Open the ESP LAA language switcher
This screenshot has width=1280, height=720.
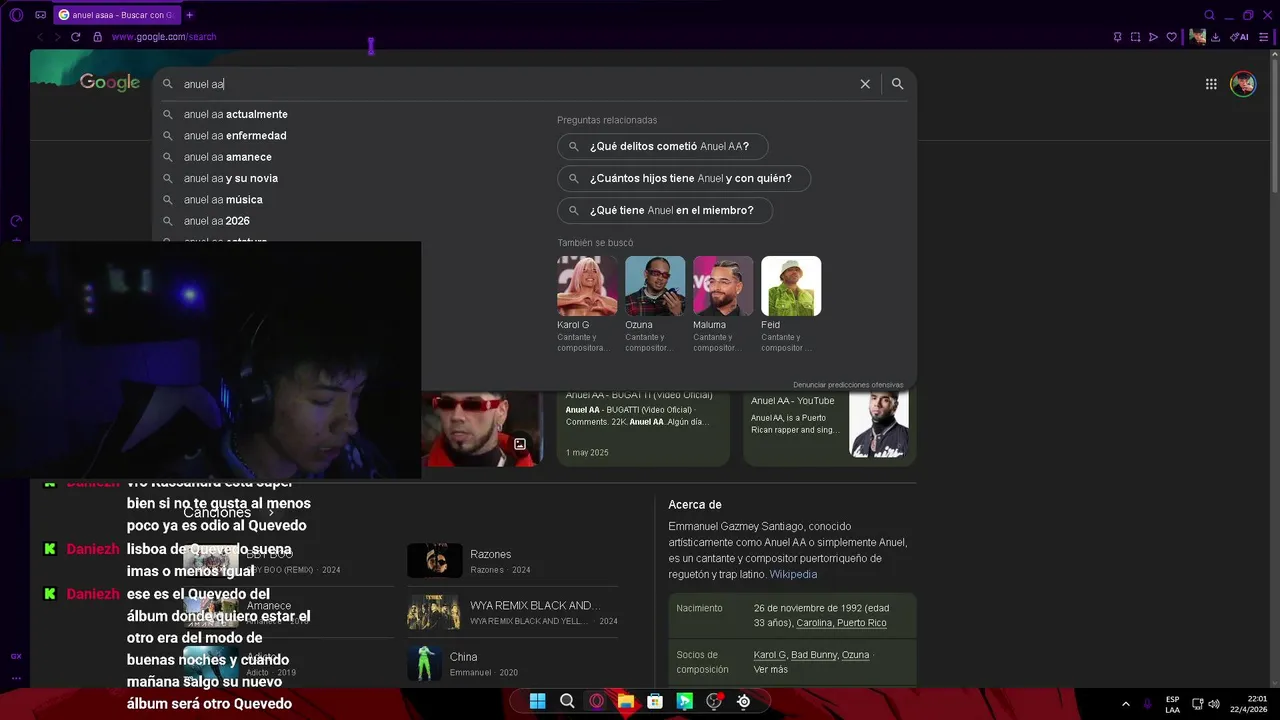coord(1172,704)
